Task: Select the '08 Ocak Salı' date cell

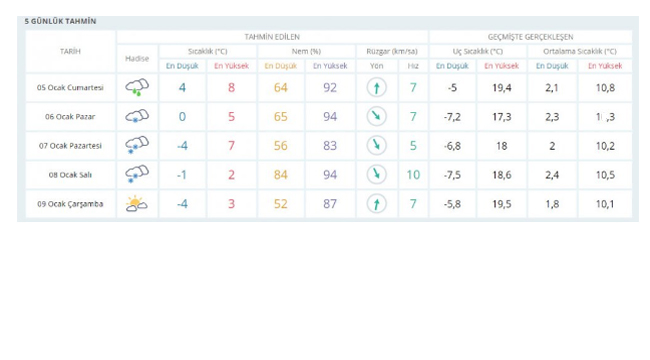Action: click(x=70, y=175)
